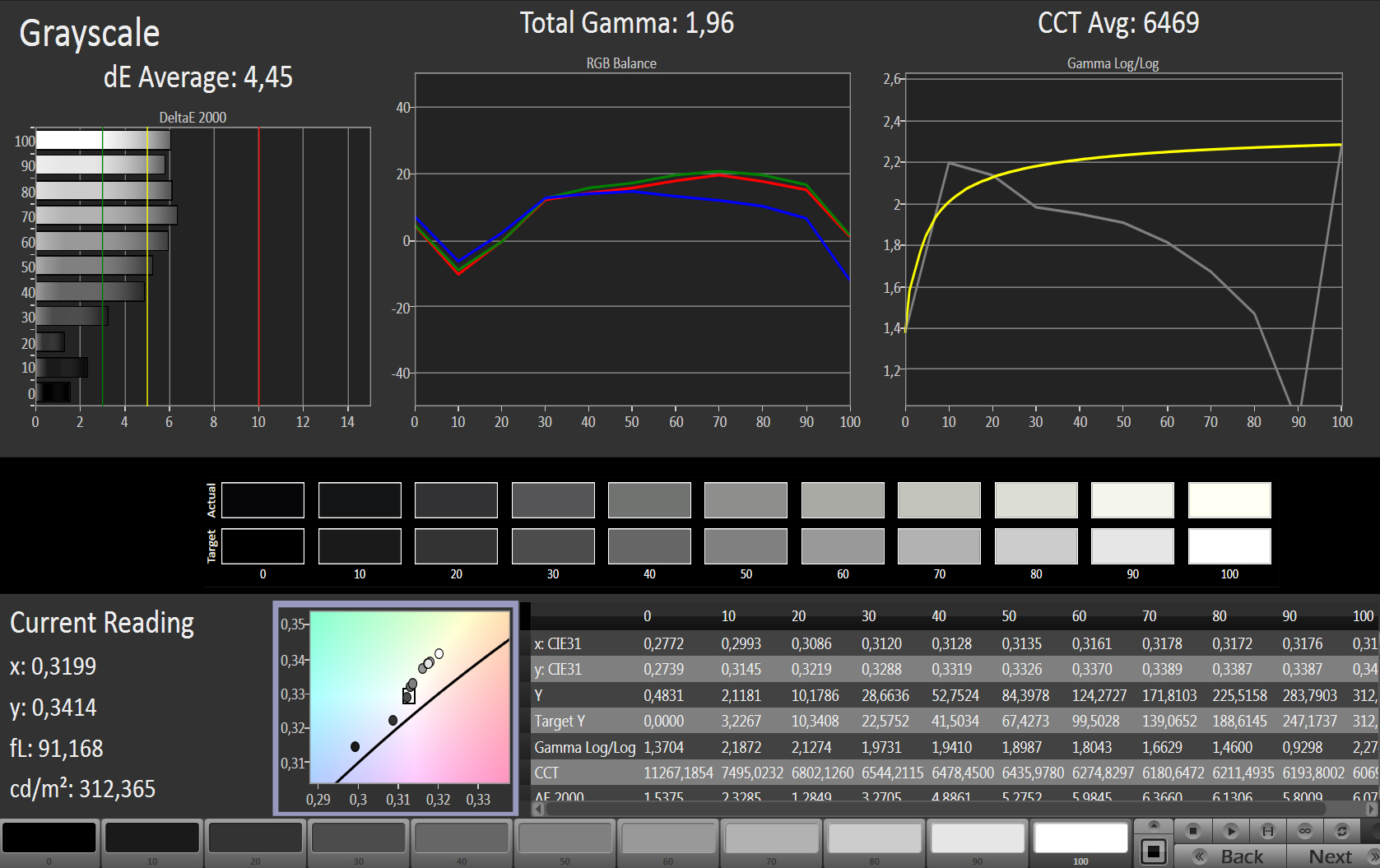Click the CIE chromaticity diagram

click(x=409, y=697)
